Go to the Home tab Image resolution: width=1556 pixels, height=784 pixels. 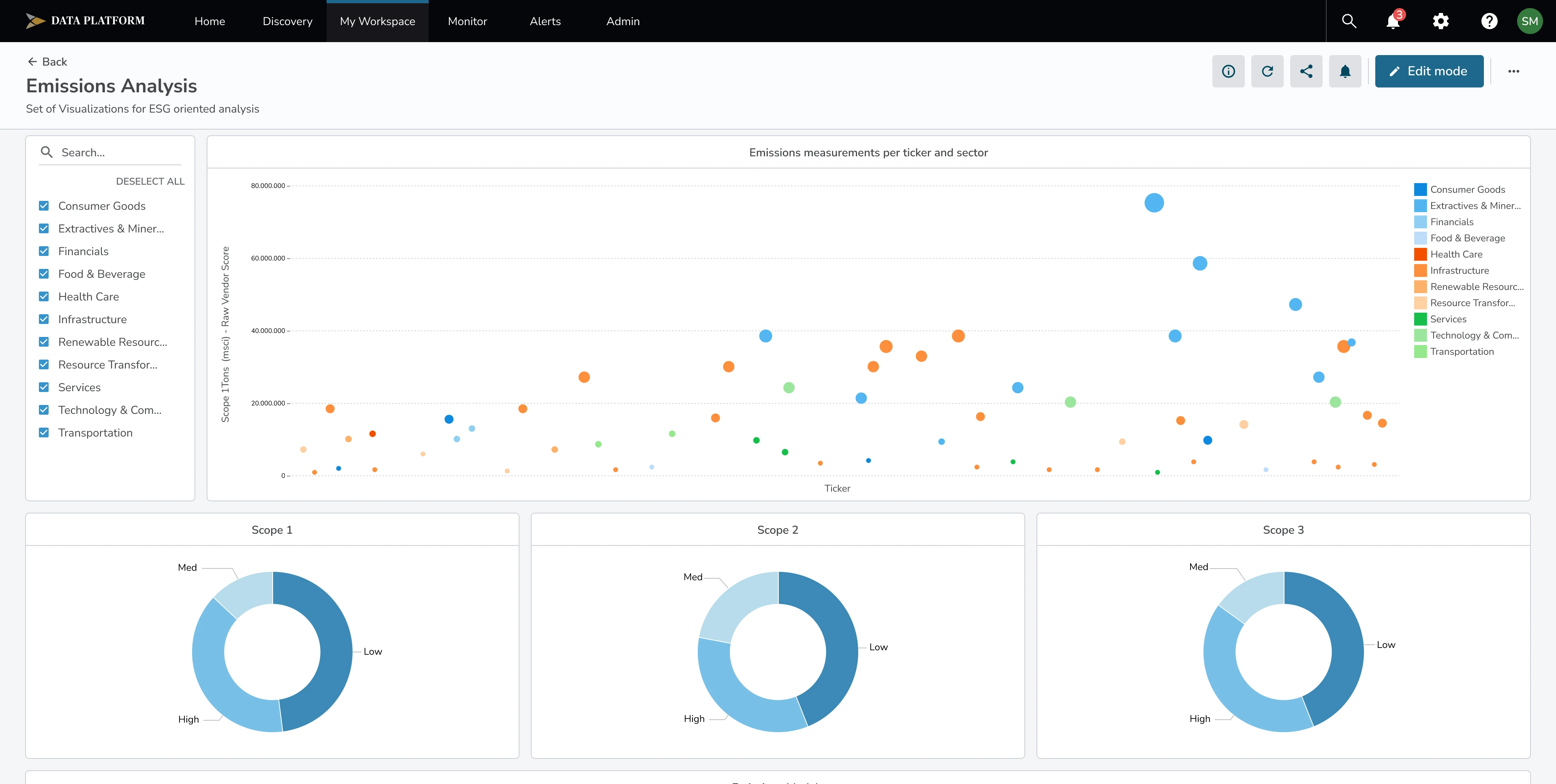(x=209, y=21)
